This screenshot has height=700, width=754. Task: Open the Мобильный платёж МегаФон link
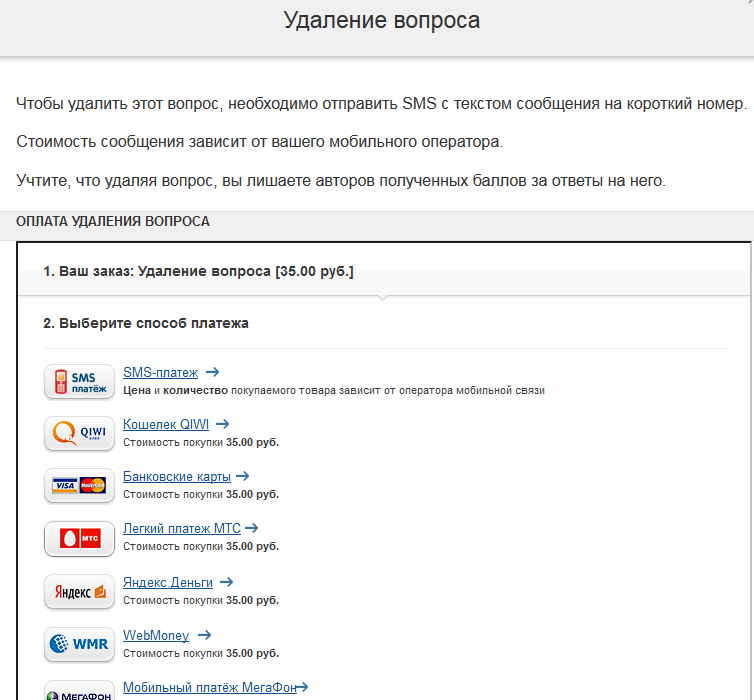[x=208, y=687]
